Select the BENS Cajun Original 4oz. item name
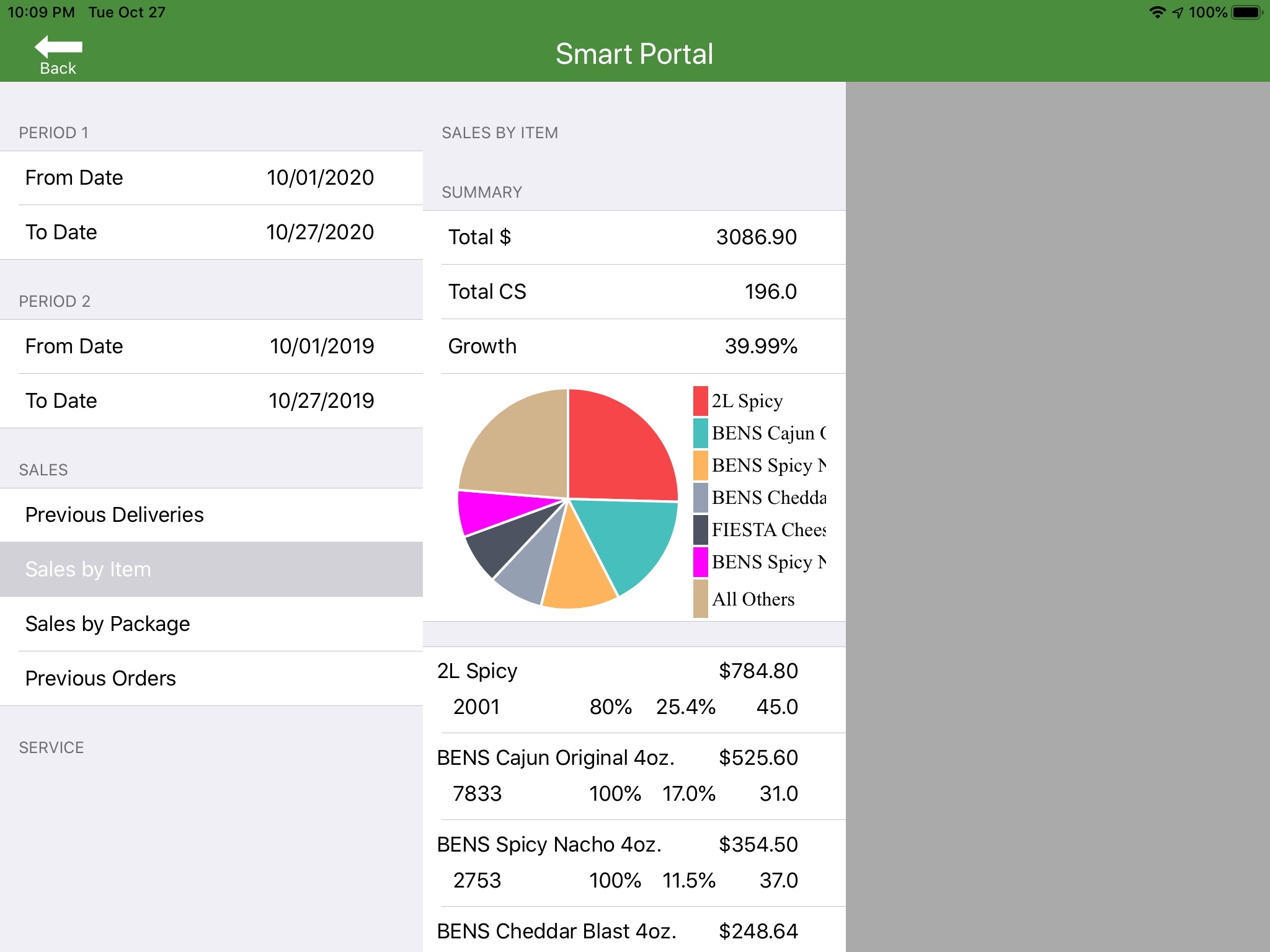 point(556,758)
